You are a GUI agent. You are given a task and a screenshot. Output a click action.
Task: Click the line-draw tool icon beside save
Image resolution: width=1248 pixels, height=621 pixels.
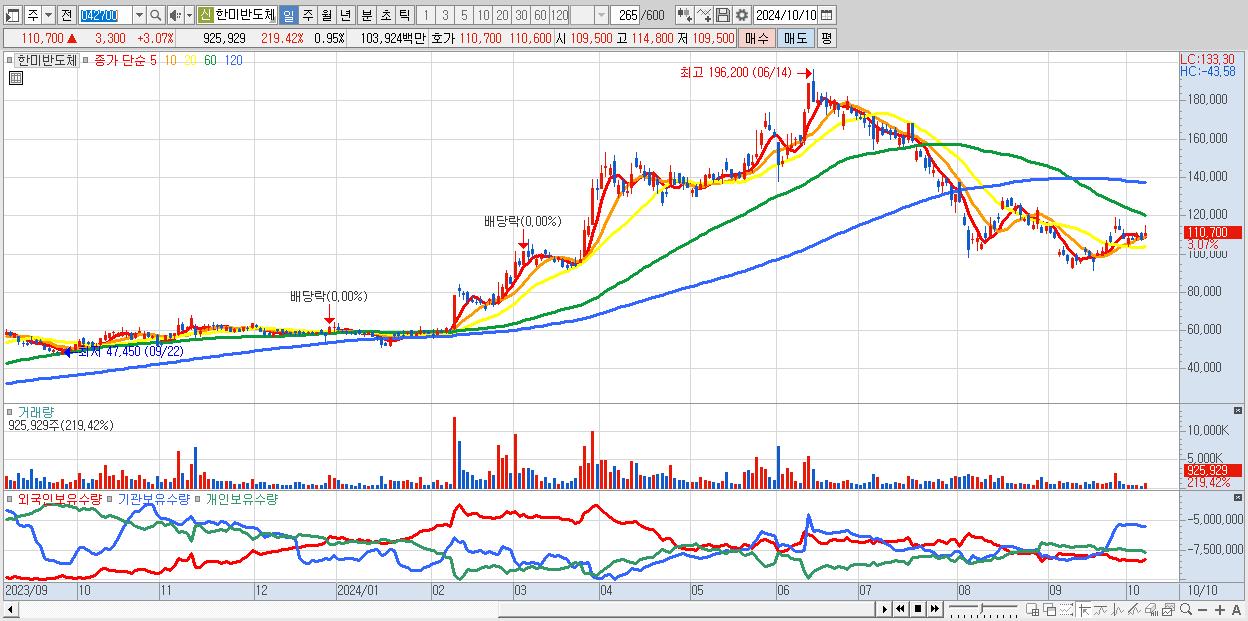(704, 15)
